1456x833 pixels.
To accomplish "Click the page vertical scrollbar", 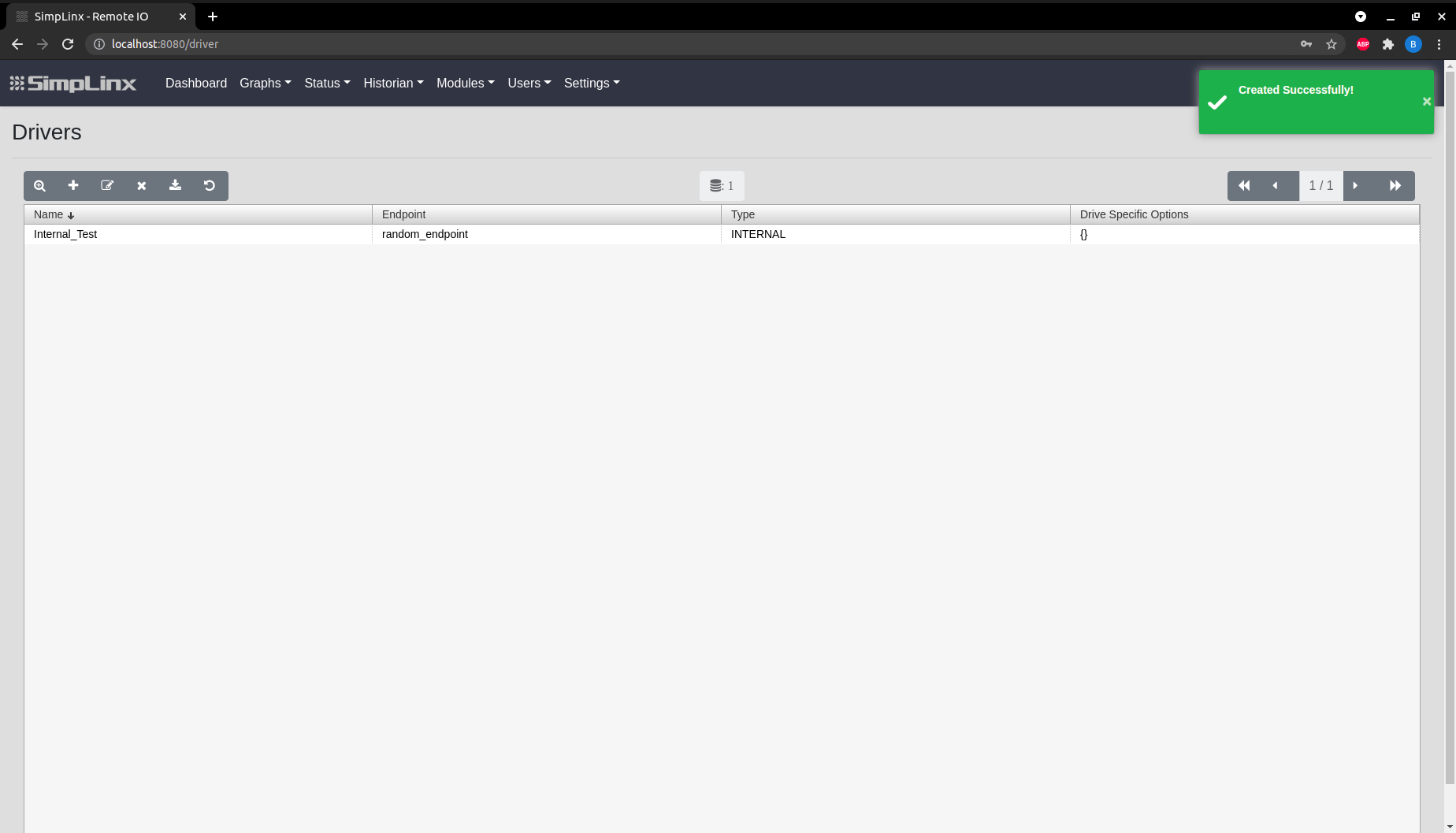I will 1450,430.
